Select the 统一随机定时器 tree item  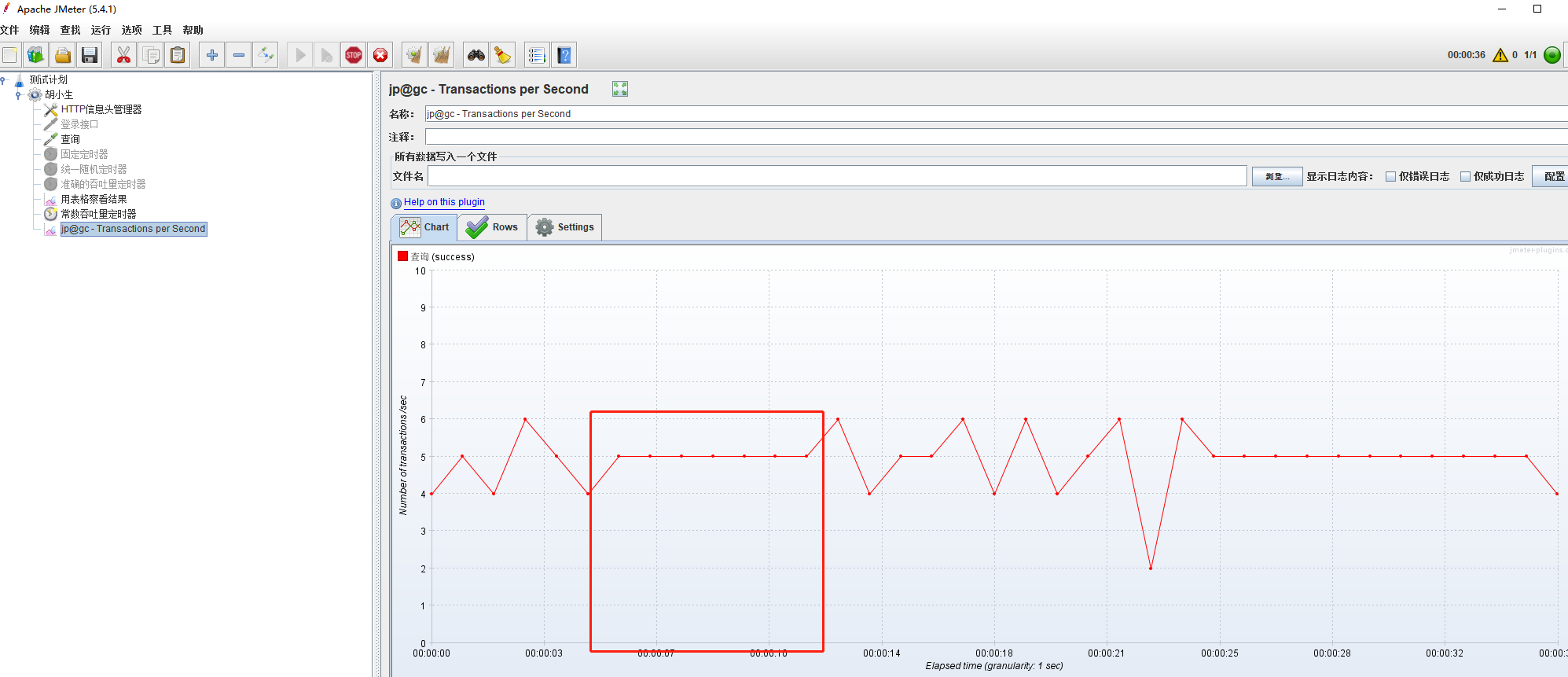pyautogui.click(x=94, y=169)
